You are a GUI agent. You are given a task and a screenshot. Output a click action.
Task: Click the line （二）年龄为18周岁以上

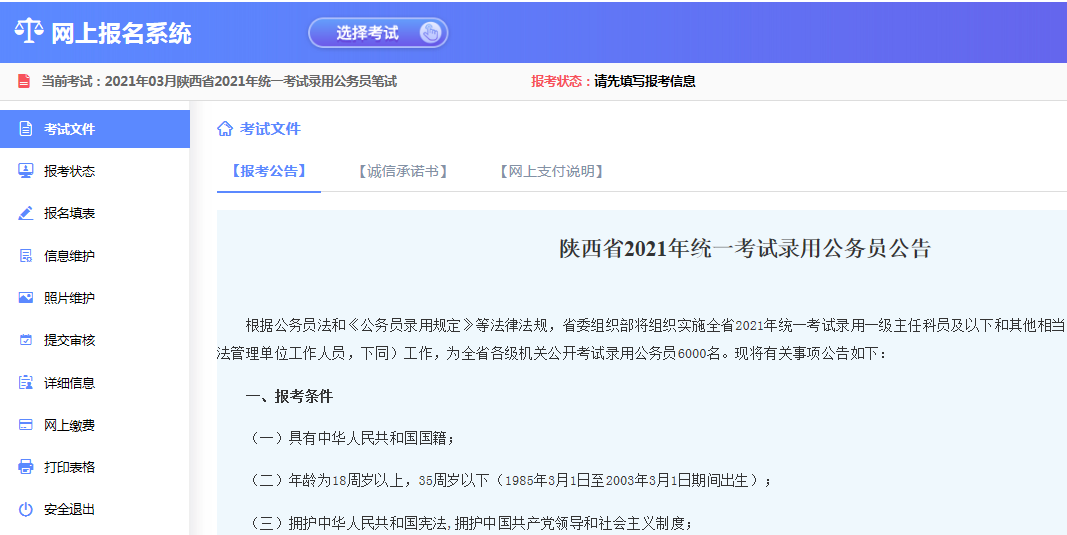(509, 481)
